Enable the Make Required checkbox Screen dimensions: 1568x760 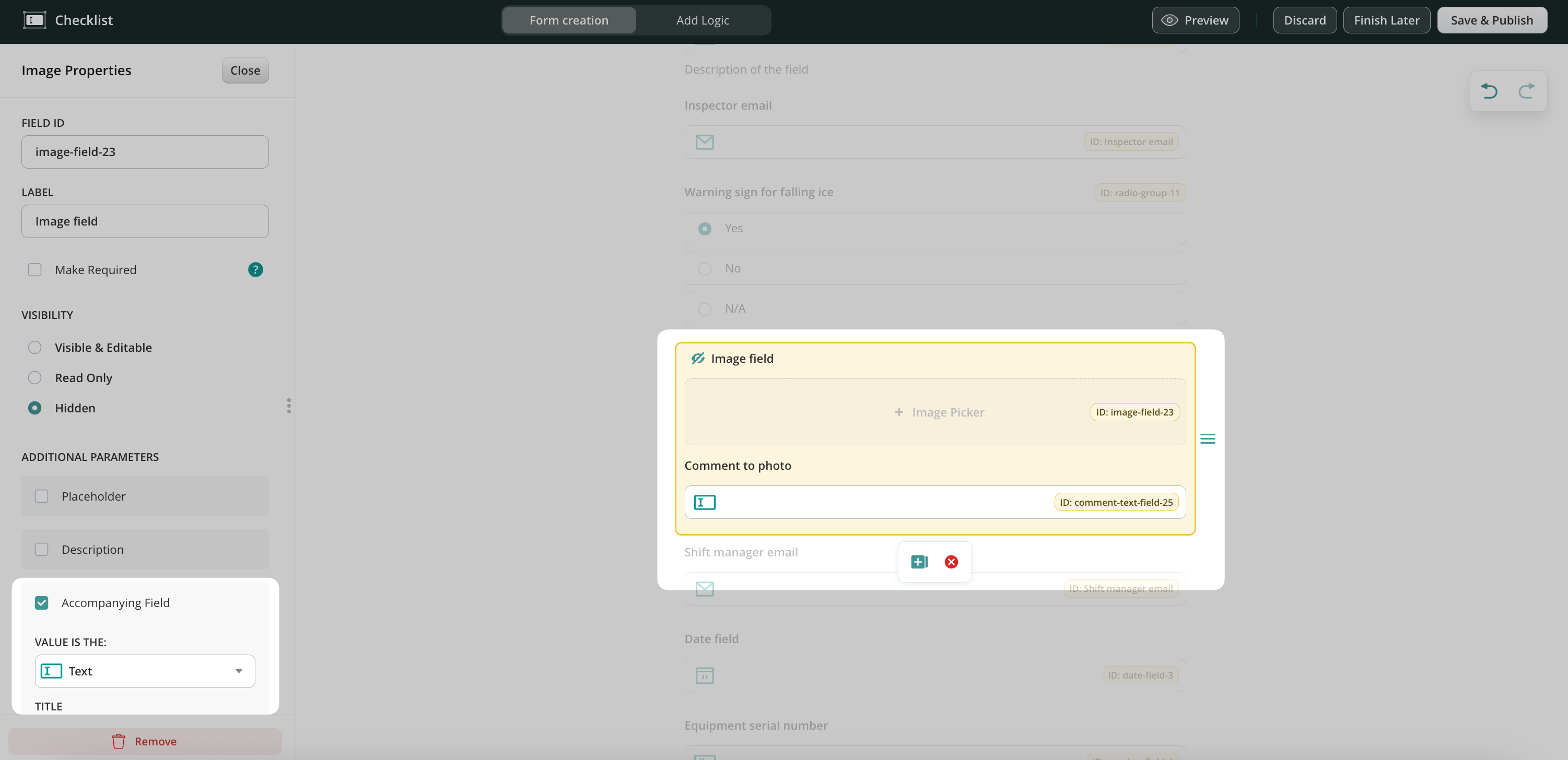click(x=34, y=269)
